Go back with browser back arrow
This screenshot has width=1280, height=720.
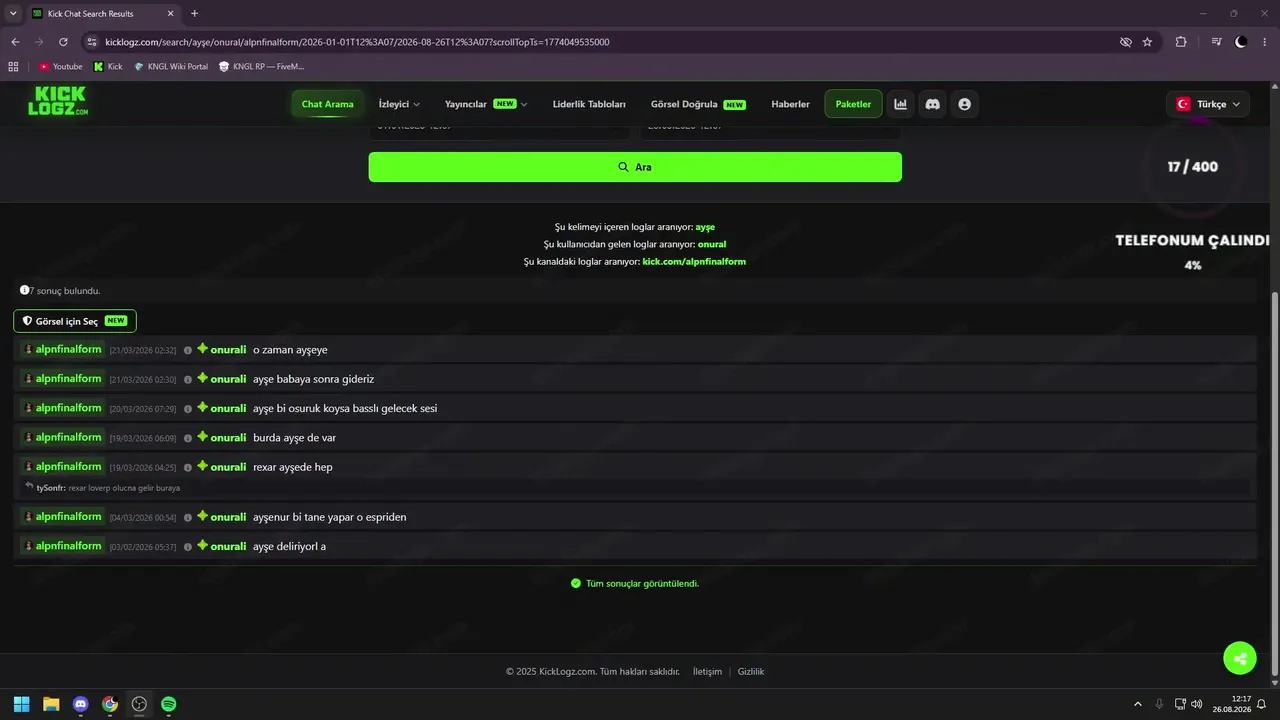click(15, 42)
